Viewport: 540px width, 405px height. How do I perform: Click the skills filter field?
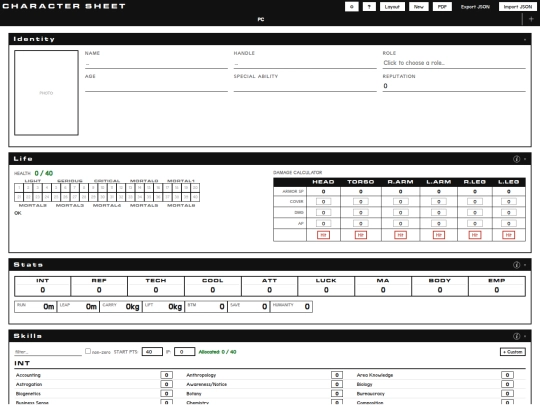pyautogui.click(x=48, y=352)
